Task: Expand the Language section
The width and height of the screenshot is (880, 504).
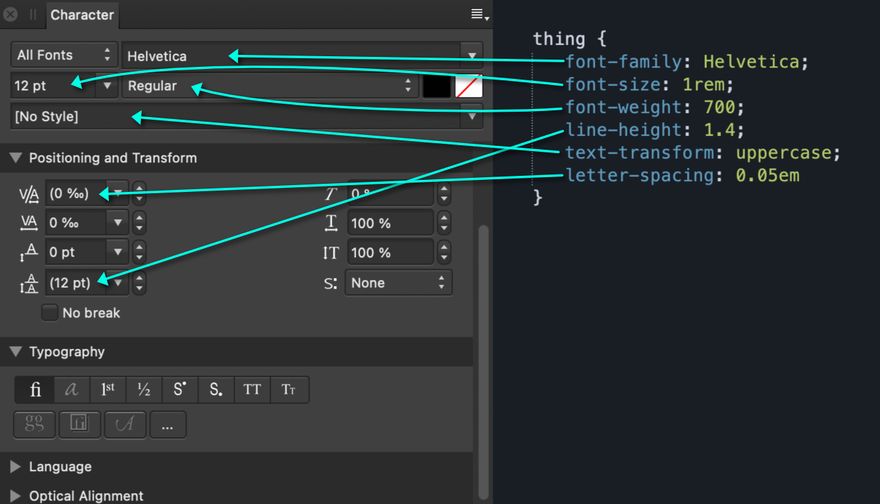Action: click(x=16, y=467)
